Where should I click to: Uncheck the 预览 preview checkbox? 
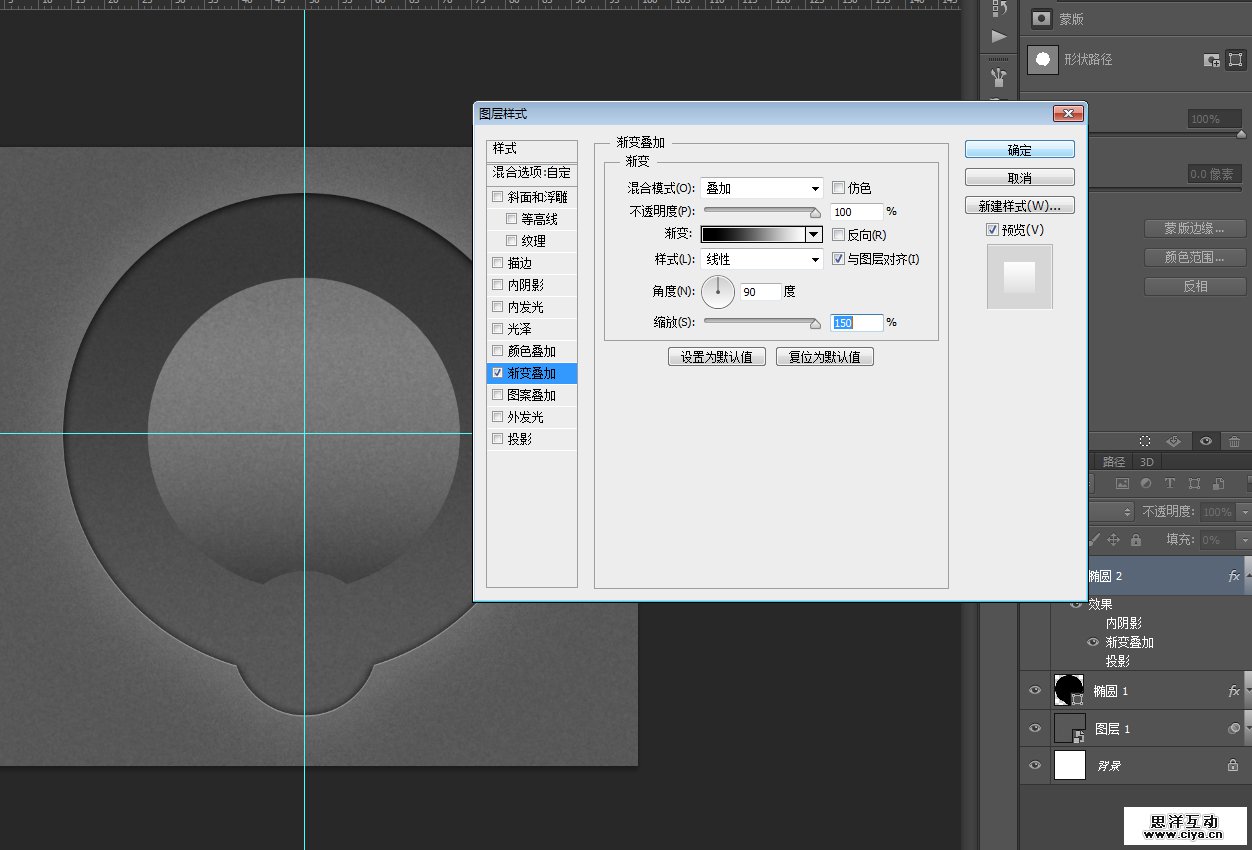click(992, 230)
